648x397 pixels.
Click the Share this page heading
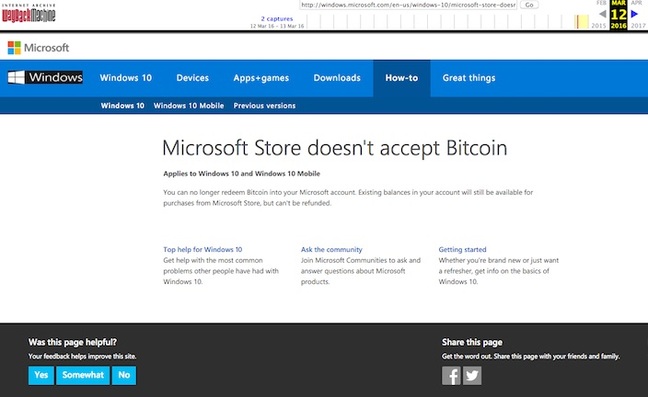pos(472,342)
